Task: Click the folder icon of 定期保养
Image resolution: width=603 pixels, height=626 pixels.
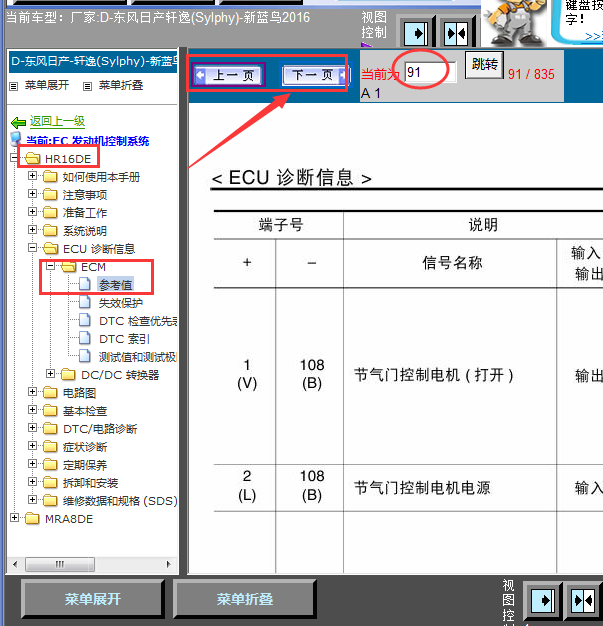Action: pyautogui.click(x=50, y=465)
